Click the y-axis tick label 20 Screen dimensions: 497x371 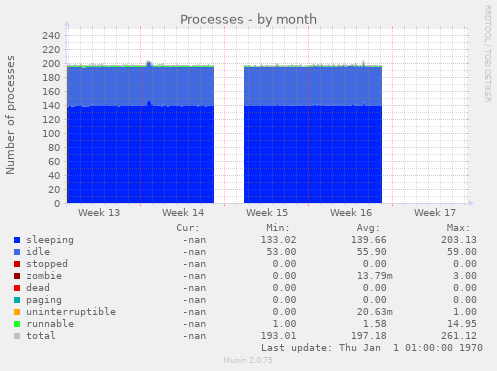[x=54, y=189]
